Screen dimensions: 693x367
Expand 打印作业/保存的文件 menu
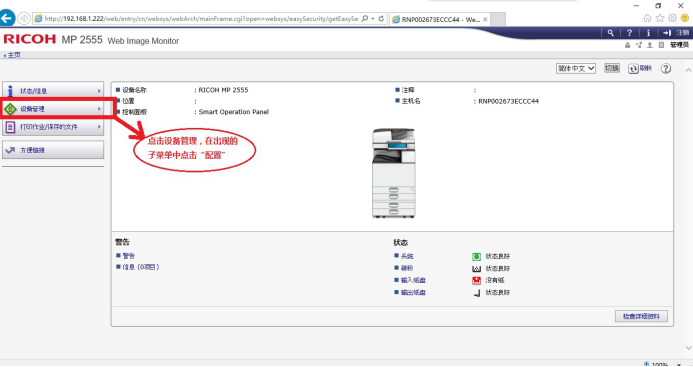click(x=53, y=127)
